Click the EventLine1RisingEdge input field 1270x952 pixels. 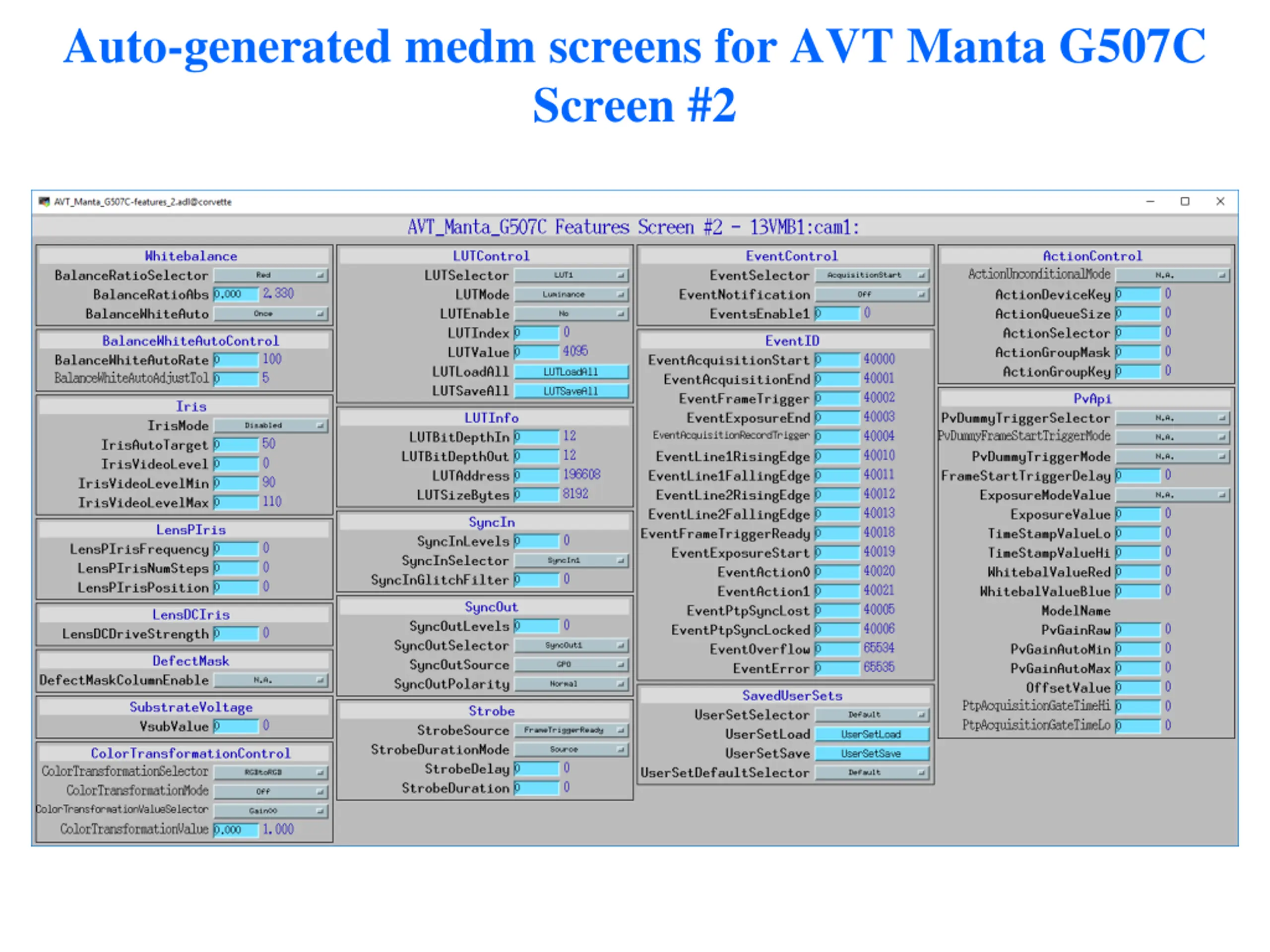click(x=838, y=457)
